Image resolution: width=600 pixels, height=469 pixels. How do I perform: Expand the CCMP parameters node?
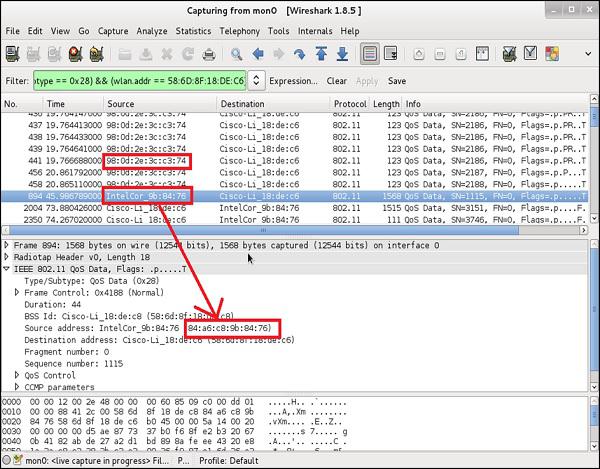[x=17, y=387]
